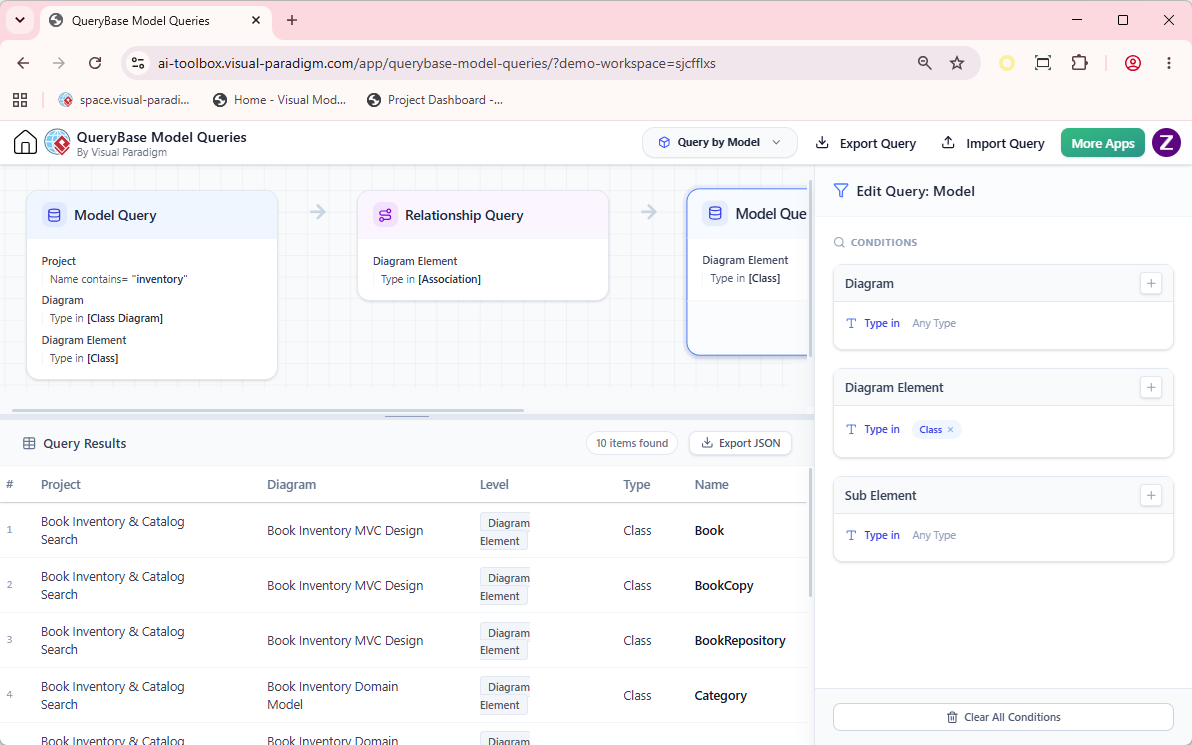Click Book Inventory Domain Model in Category row
1192x745 pixels.
(332, 696)
